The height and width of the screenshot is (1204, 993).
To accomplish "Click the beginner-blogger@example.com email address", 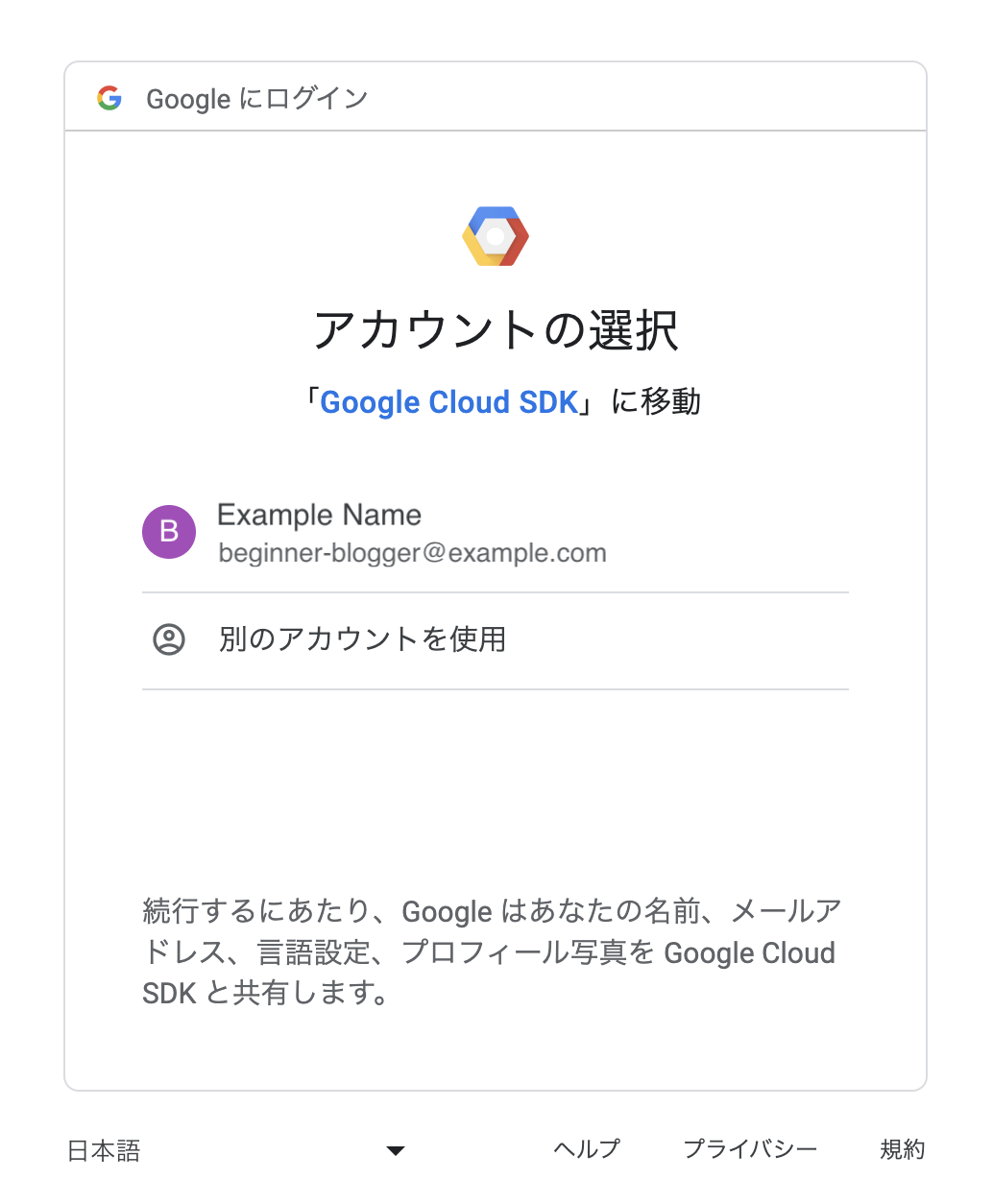I will (412, 554).
